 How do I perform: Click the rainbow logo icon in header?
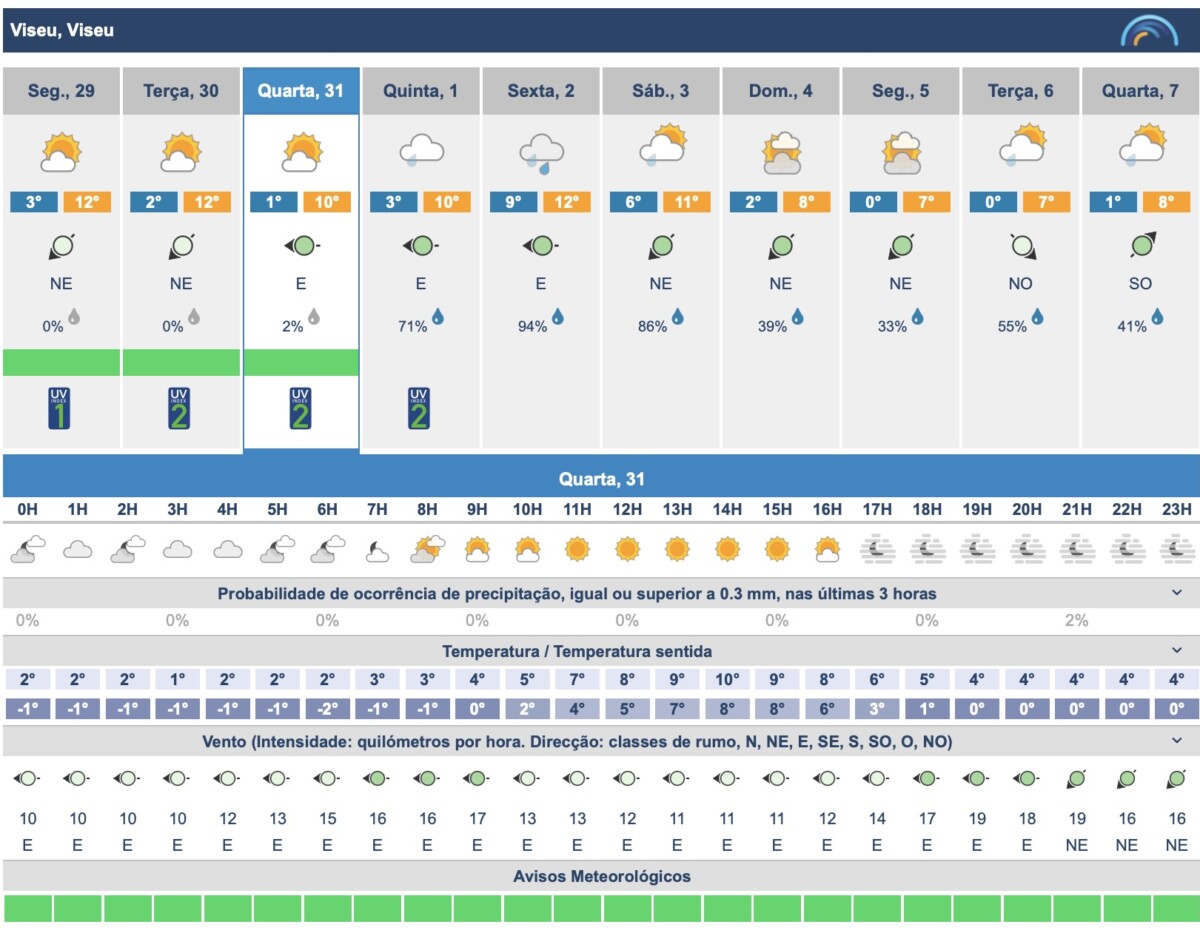pos(1149,31)
